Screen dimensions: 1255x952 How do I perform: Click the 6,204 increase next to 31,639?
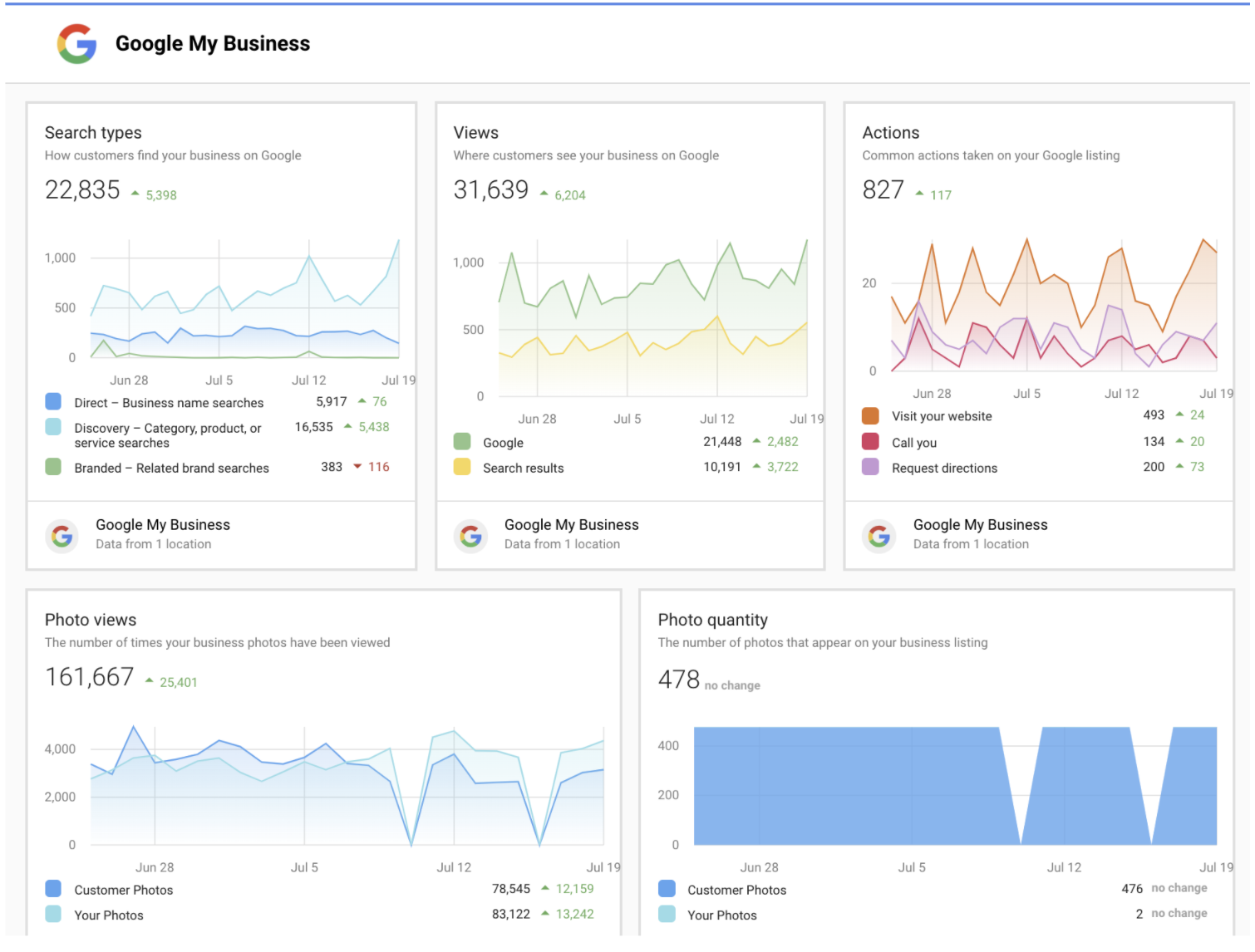564,195
